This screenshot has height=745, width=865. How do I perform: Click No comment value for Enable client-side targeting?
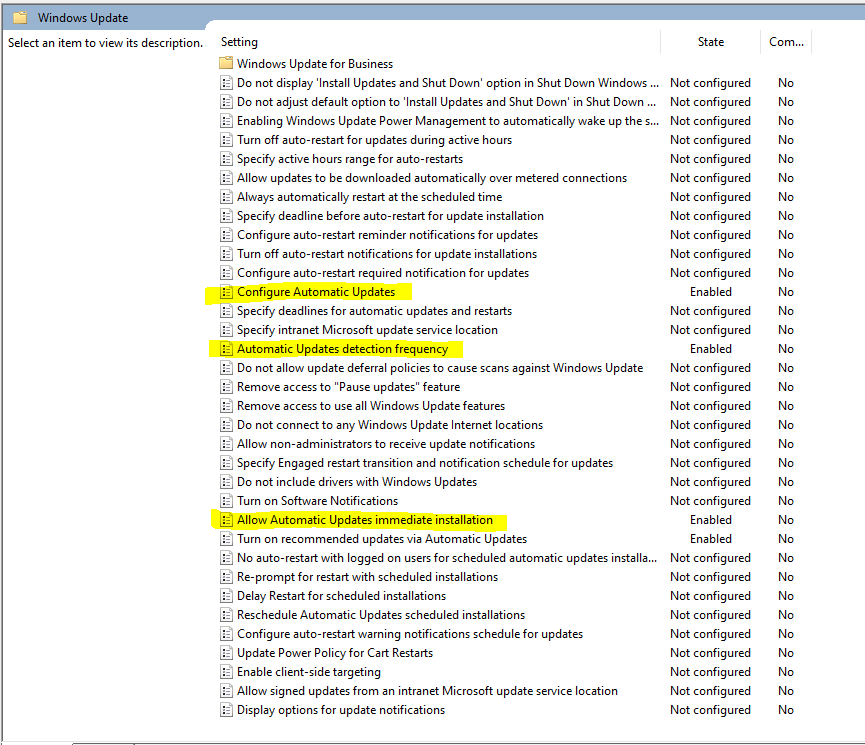pyautogui.click(x=786, y=672)
